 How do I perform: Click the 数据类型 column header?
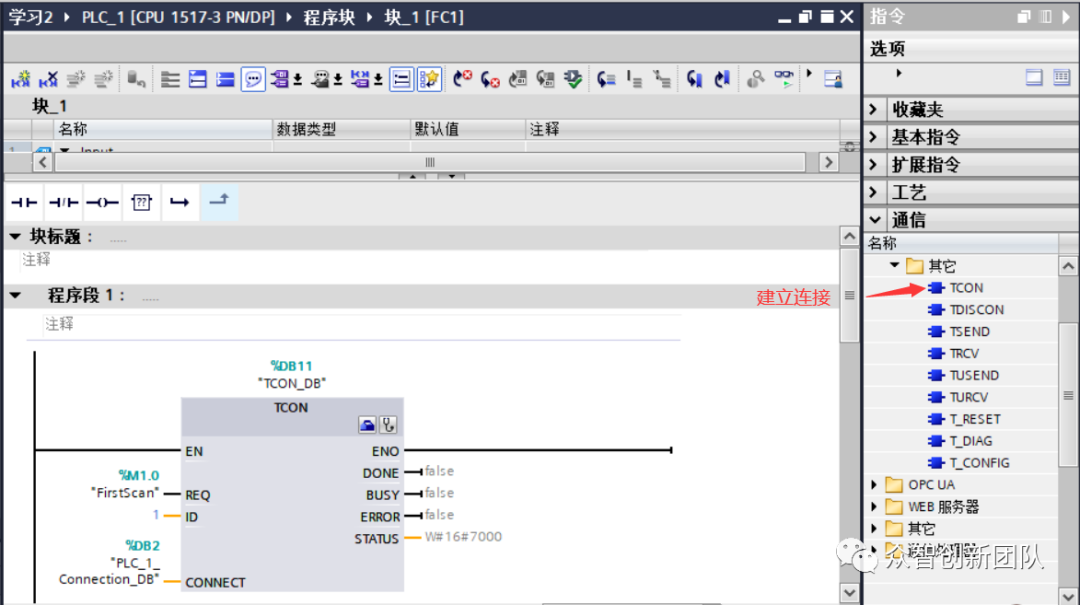click(342, 129)
